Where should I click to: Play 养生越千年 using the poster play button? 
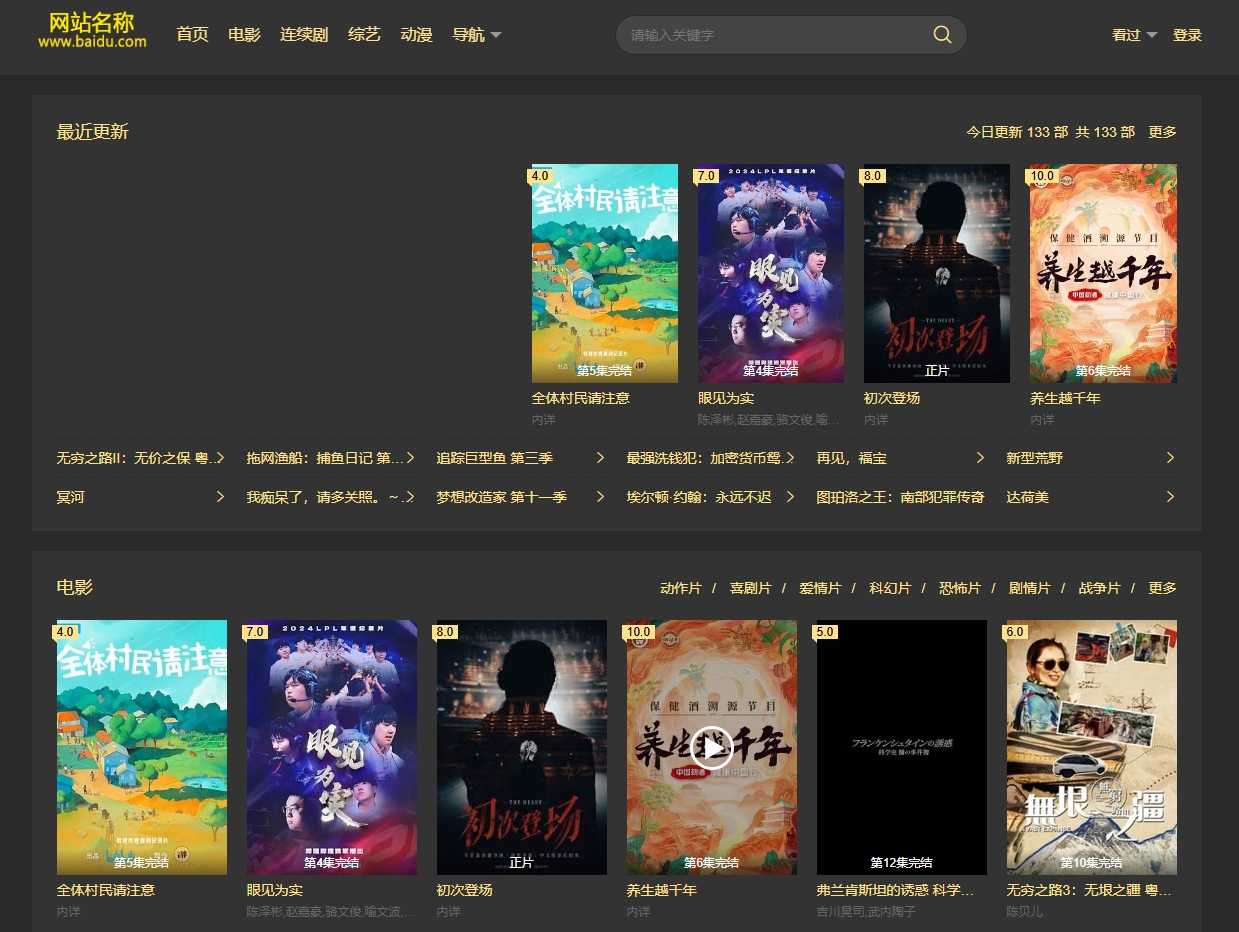(712, 748)
